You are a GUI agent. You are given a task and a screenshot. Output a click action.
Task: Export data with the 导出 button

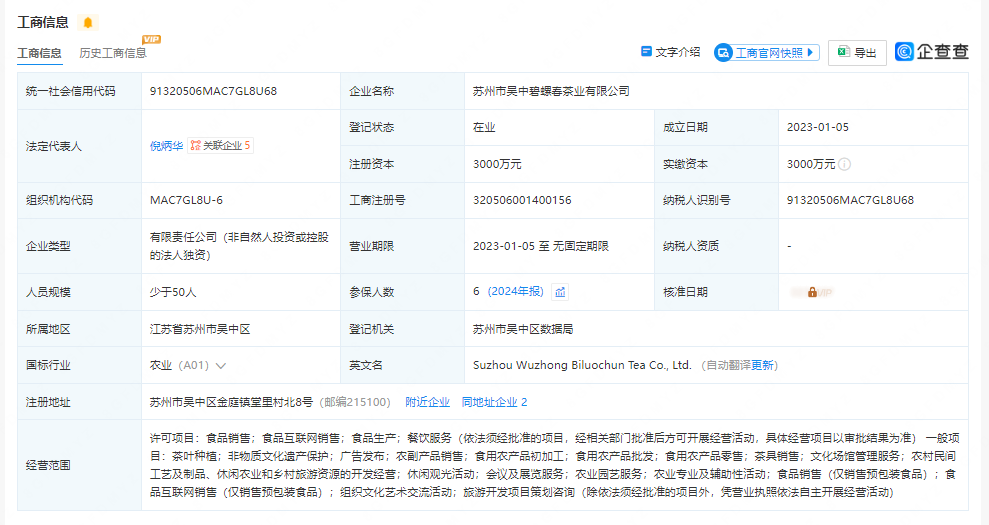pos(857,53)
